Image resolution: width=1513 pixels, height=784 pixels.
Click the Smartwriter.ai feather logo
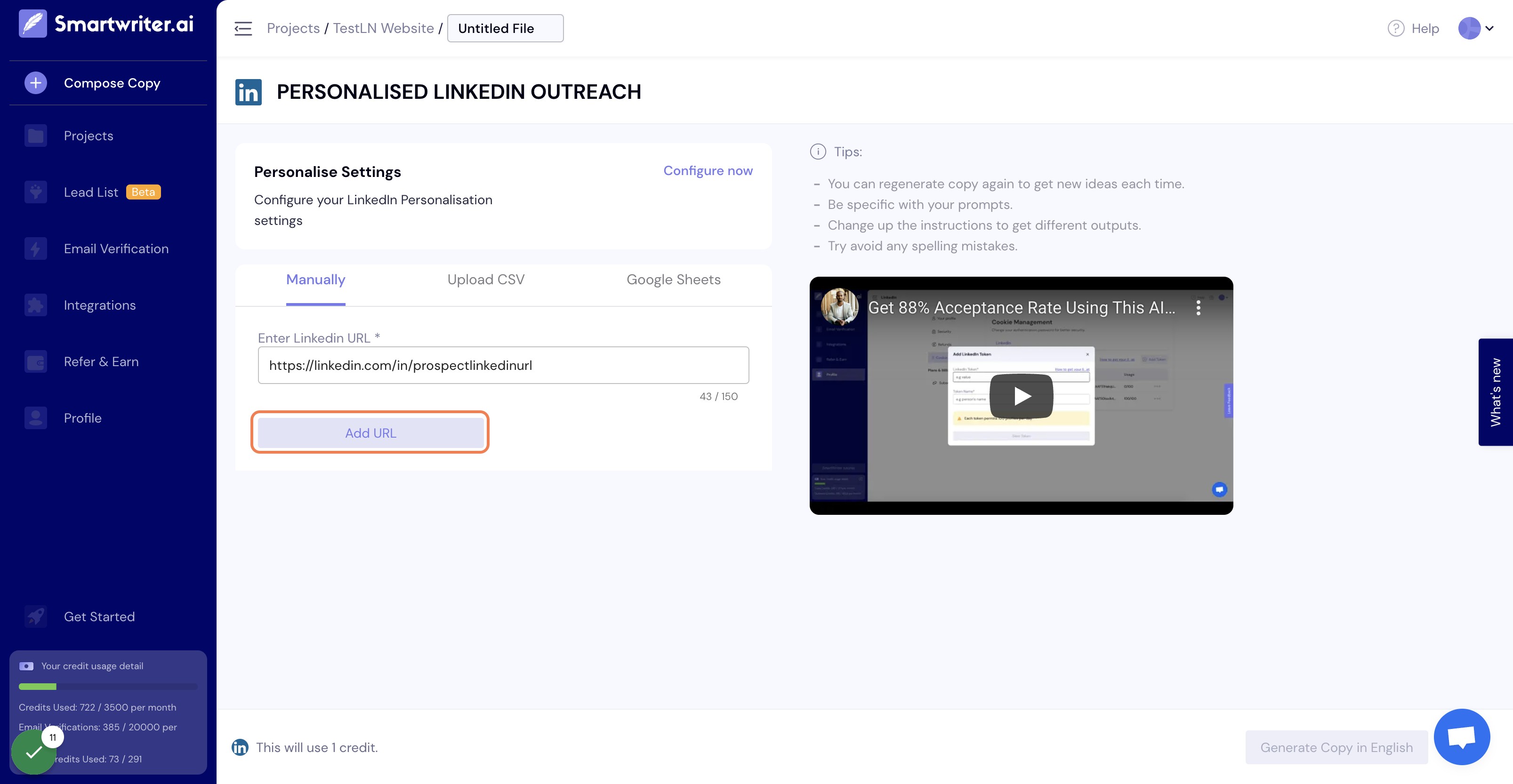coord(33,24)
